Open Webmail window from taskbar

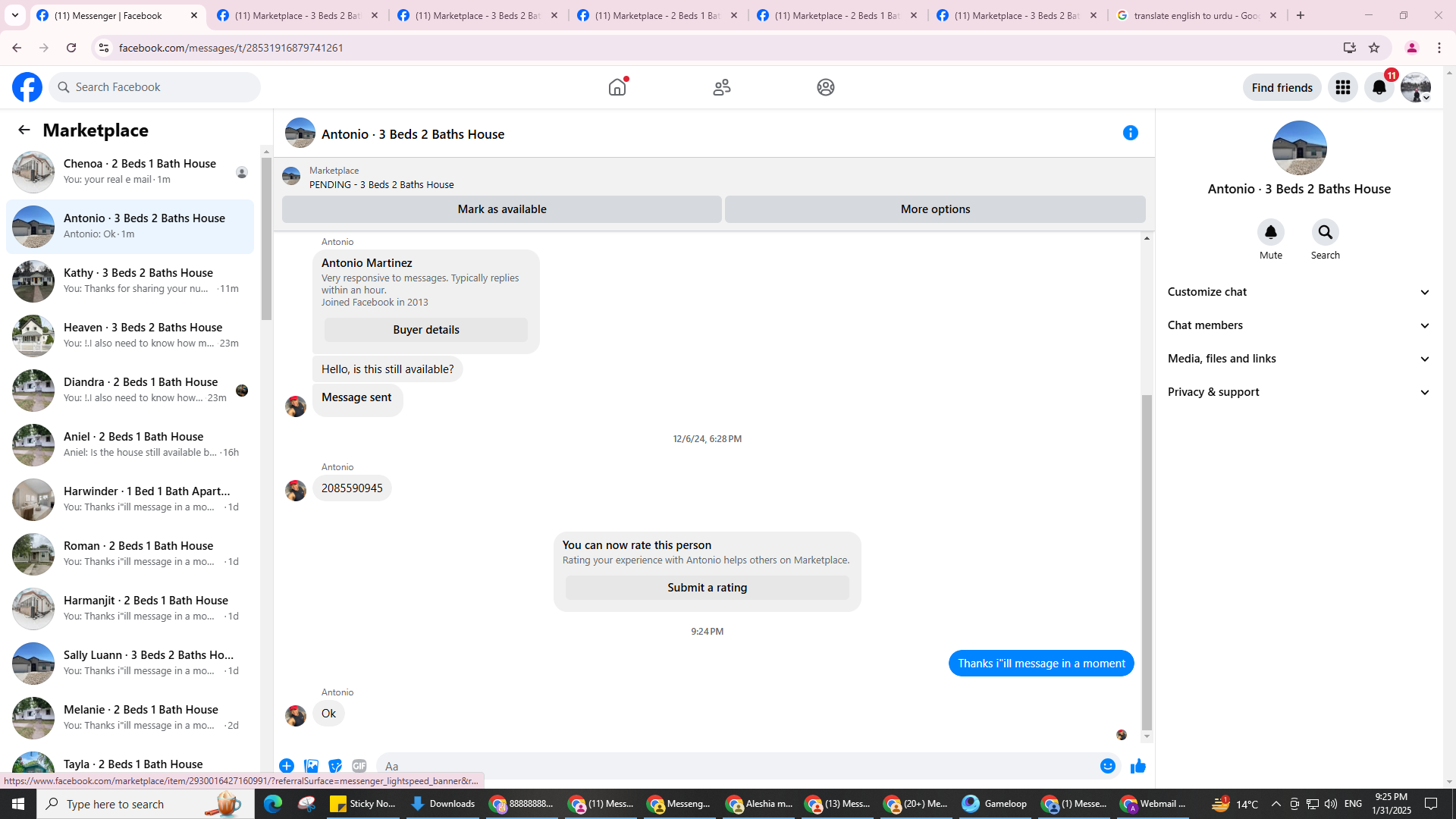coord(1153,804)
